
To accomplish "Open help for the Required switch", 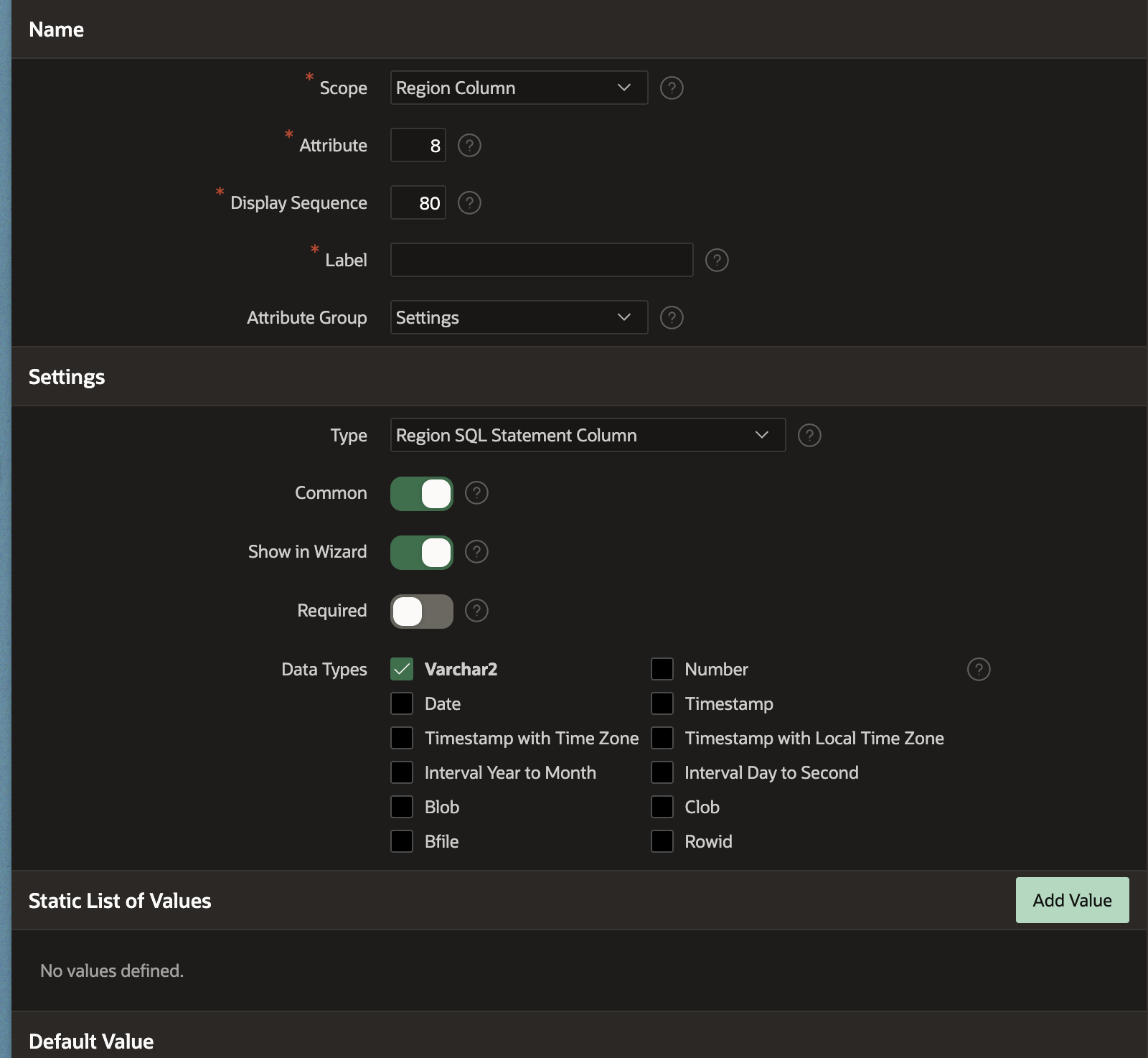I will [476, 610].
